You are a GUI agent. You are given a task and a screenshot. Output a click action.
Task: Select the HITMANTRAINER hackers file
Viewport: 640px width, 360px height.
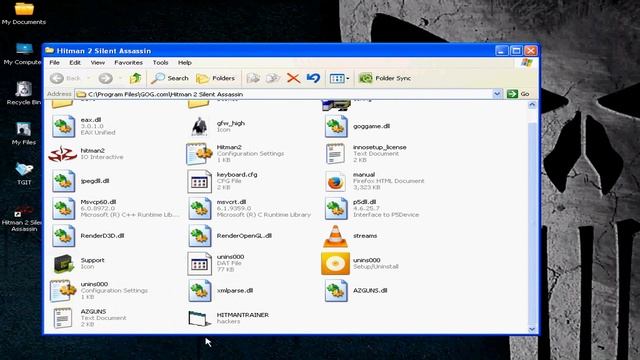pos(199,318)
